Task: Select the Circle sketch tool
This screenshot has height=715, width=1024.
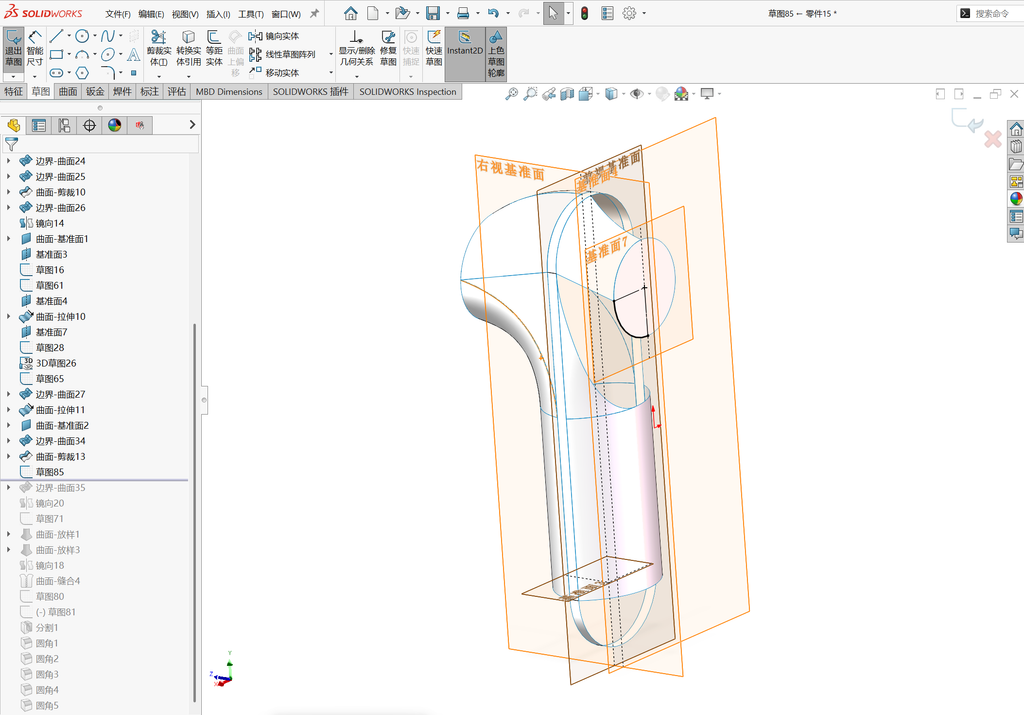Action: [82, 36]
